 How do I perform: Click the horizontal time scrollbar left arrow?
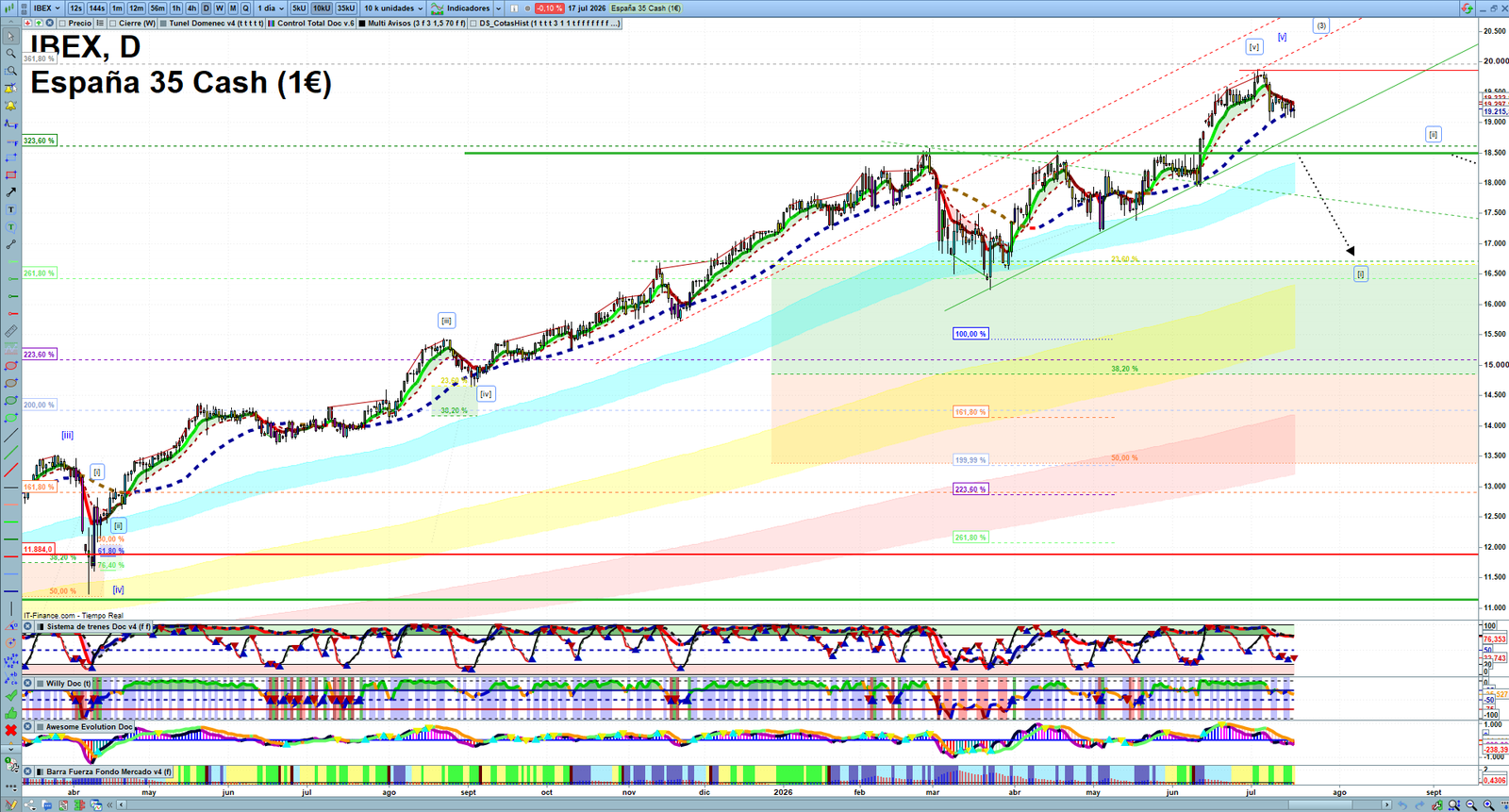point(122,804)
